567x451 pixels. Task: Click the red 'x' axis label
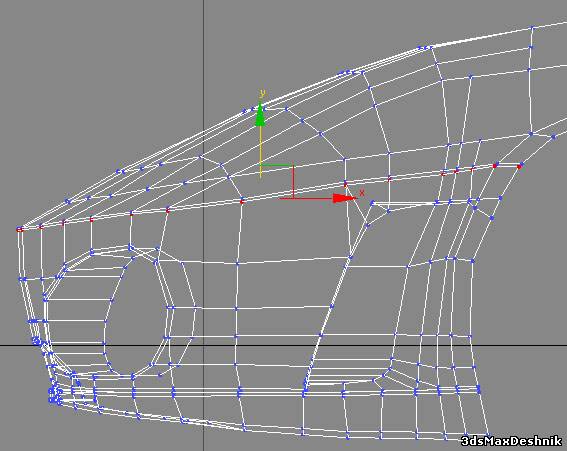point(362,192)
